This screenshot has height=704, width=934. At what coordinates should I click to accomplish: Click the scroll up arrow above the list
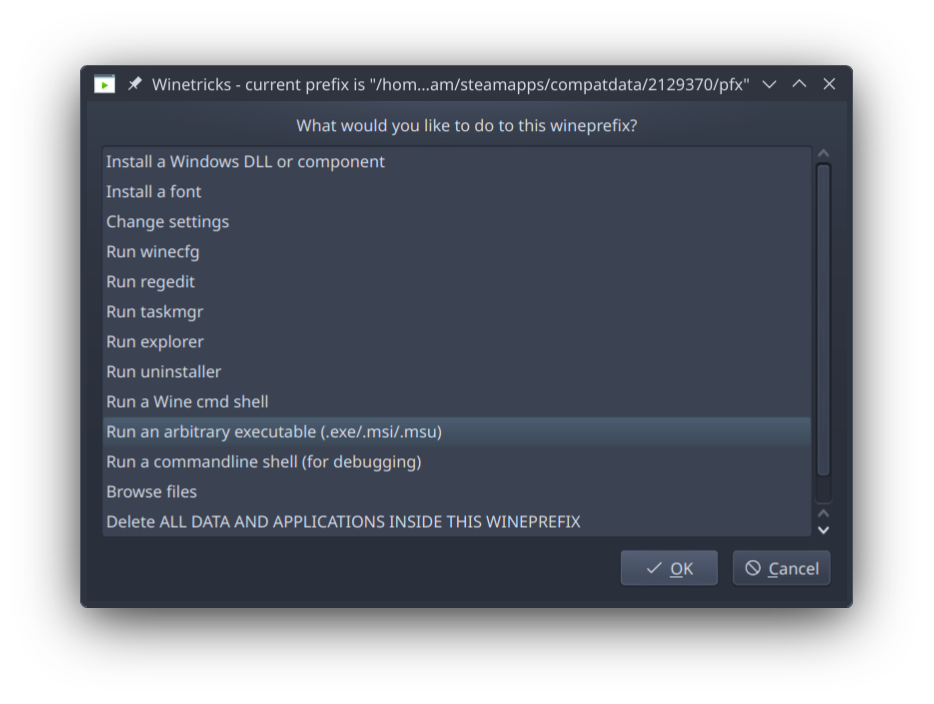(x=823, y=154)
